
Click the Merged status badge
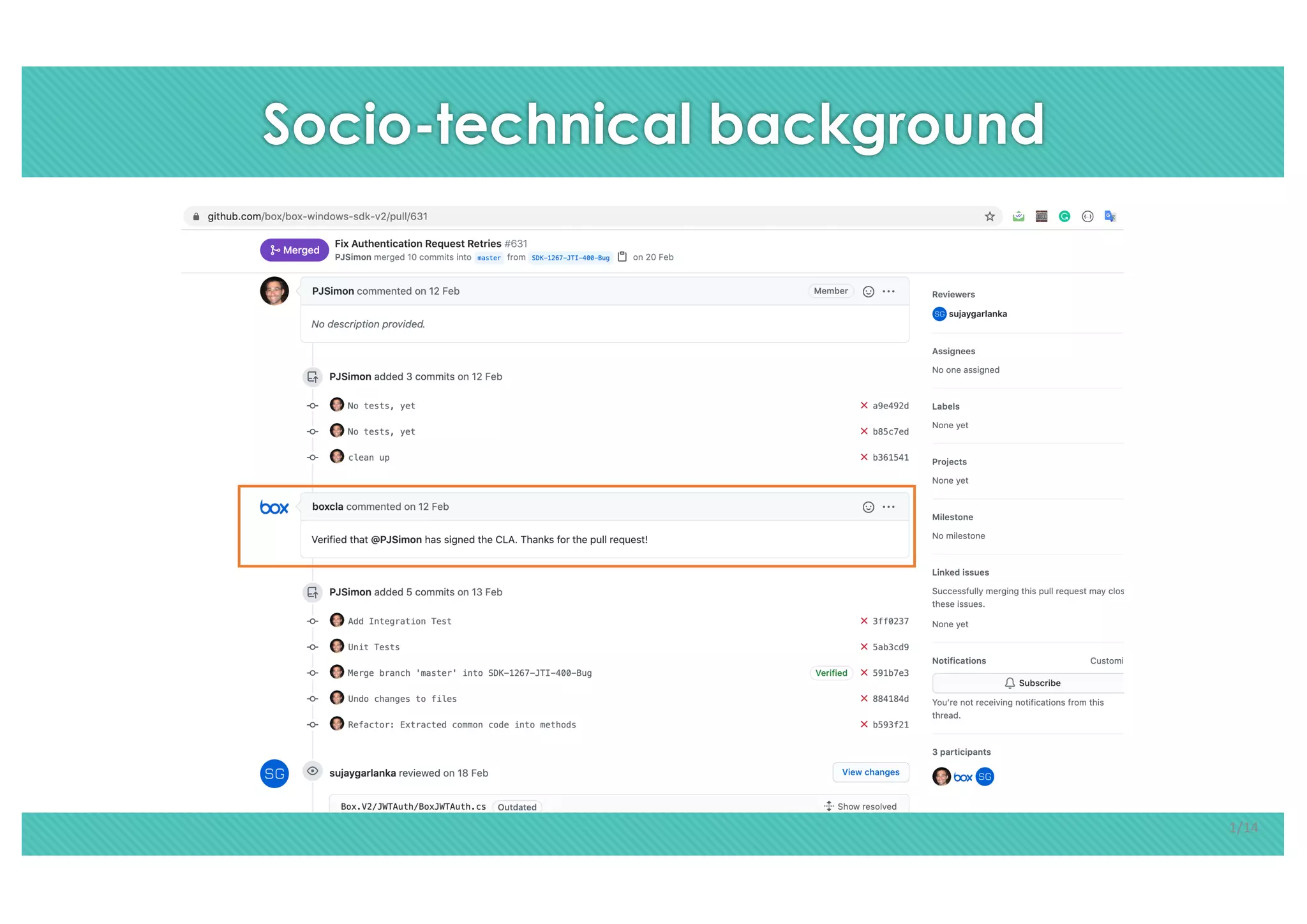pos(294,250)
